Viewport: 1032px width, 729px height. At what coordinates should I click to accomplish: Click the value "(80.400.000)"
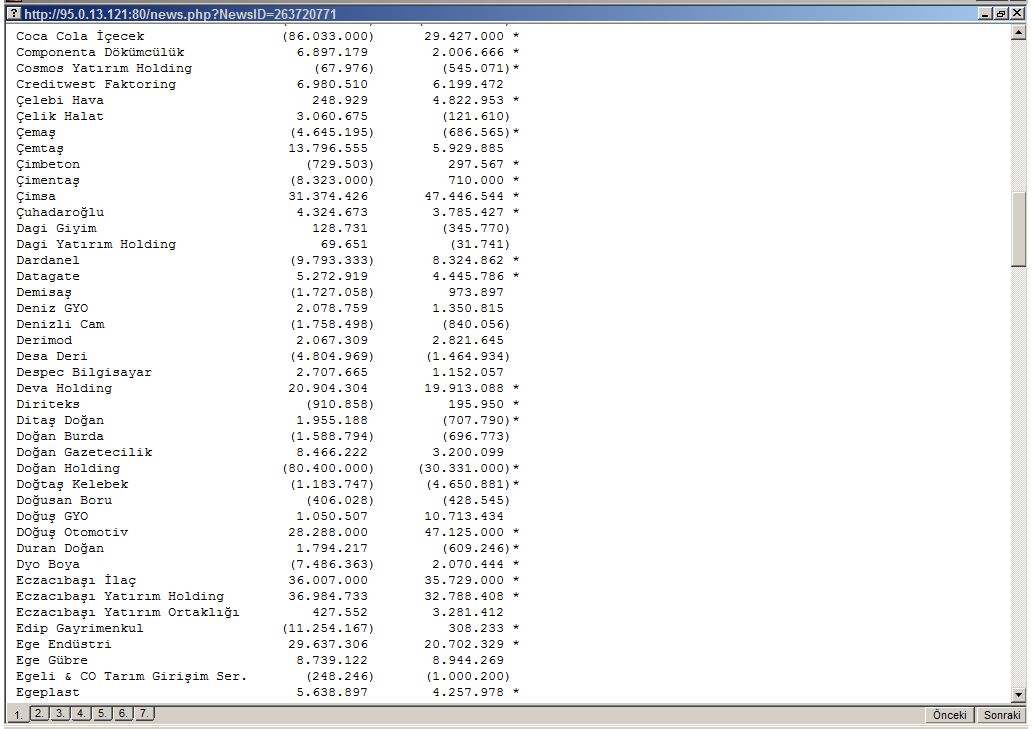(328, 468)
